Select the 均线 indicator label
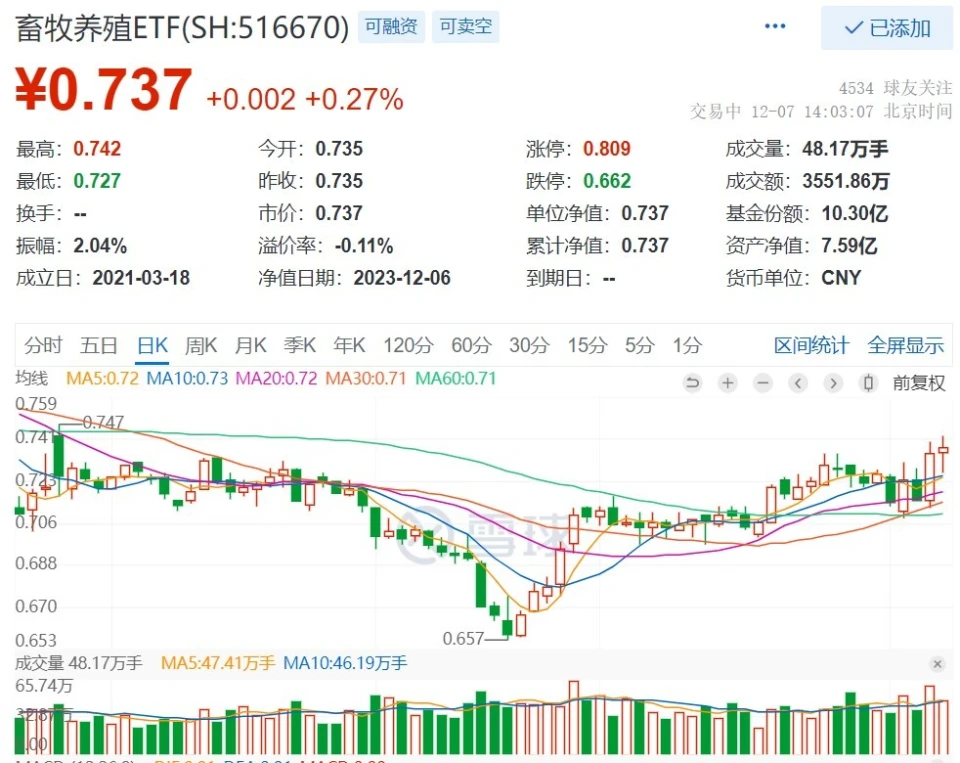 [32, 379]
